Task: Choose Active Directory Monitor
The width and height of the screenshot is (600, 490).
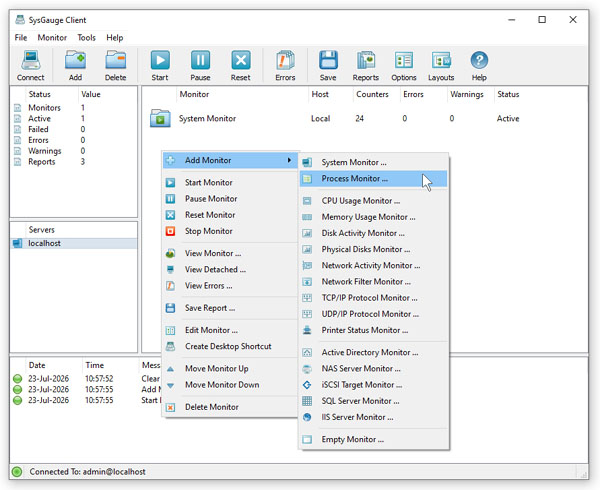Action: pos(373,352)
